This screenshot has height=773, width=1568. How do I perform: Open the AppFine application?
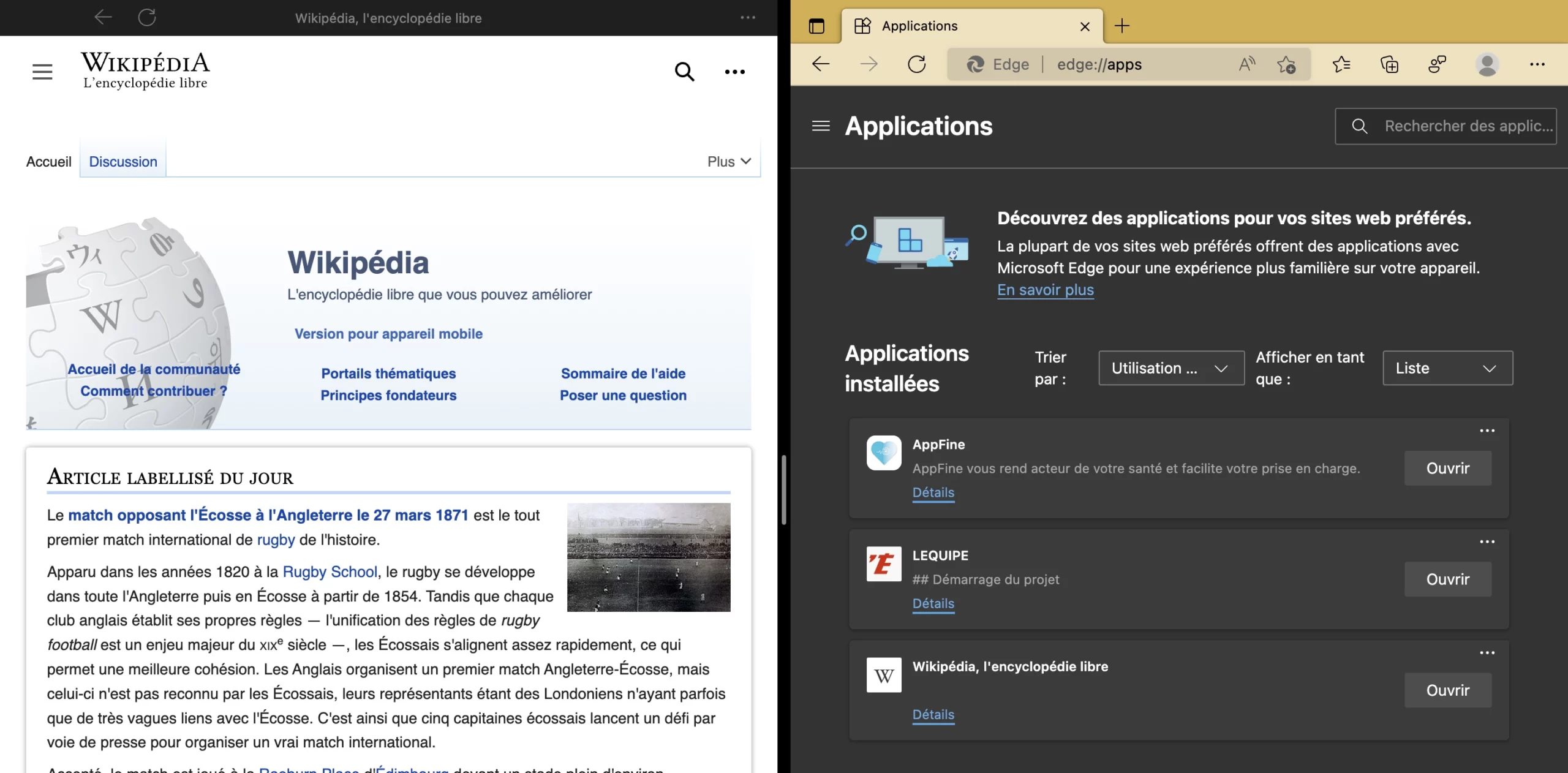pyautogui.click(x=1447, y=469)
